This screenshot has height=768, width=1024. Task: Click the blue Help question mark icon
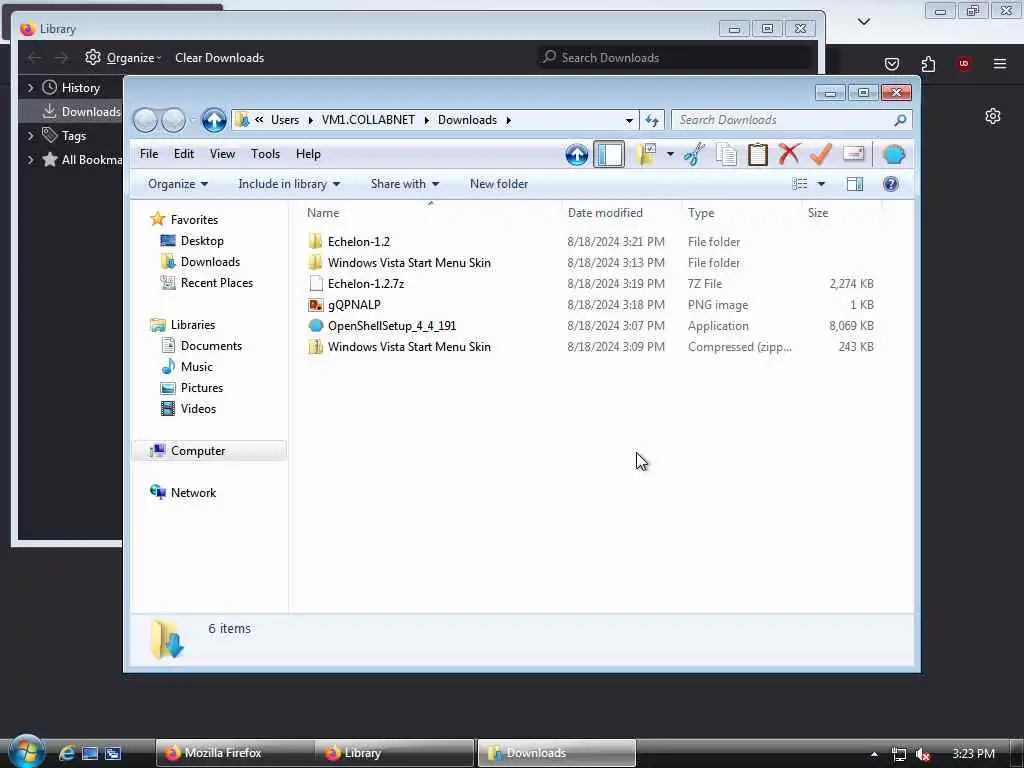pos(891,184)
